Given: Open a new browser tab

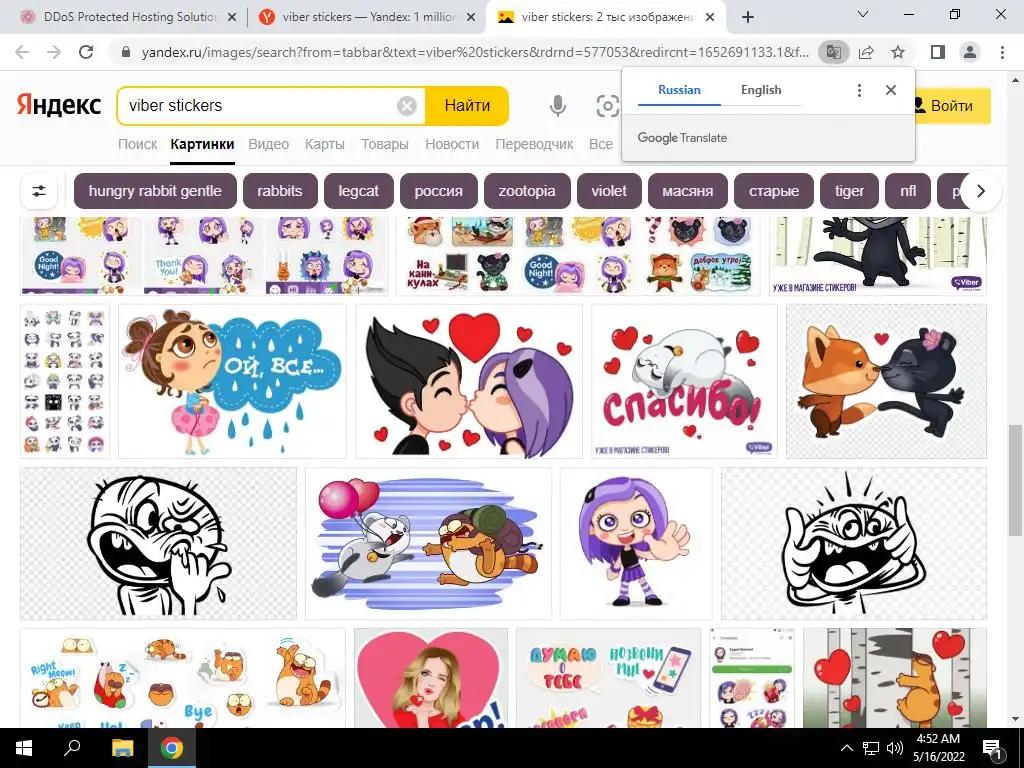Looking at the screenshot, I should click(748, 17).
